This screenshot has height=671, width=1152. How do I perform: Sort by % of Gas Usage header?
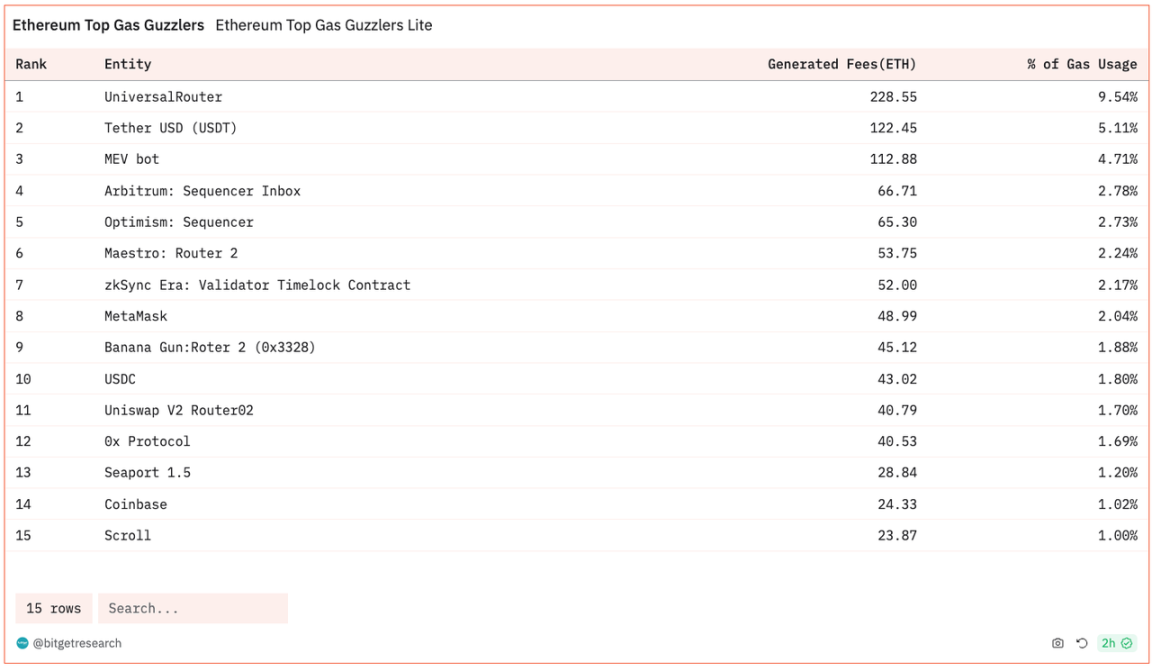(1081, 64)
